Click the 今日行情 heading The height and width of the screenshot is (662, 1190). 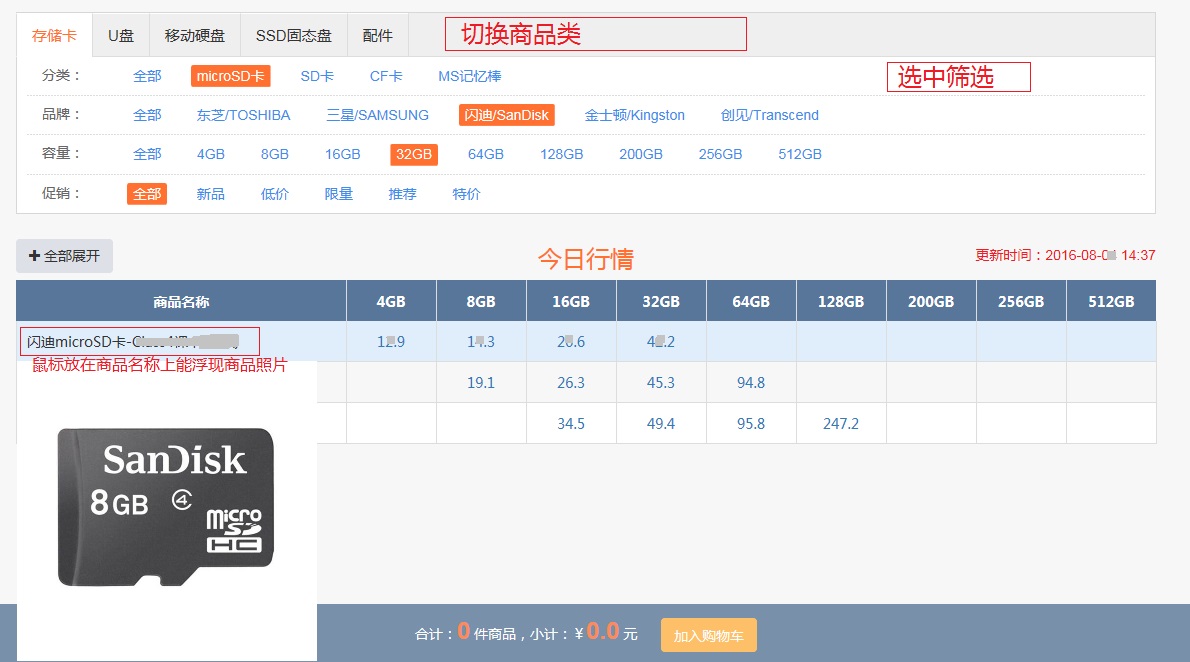[585, 259]
